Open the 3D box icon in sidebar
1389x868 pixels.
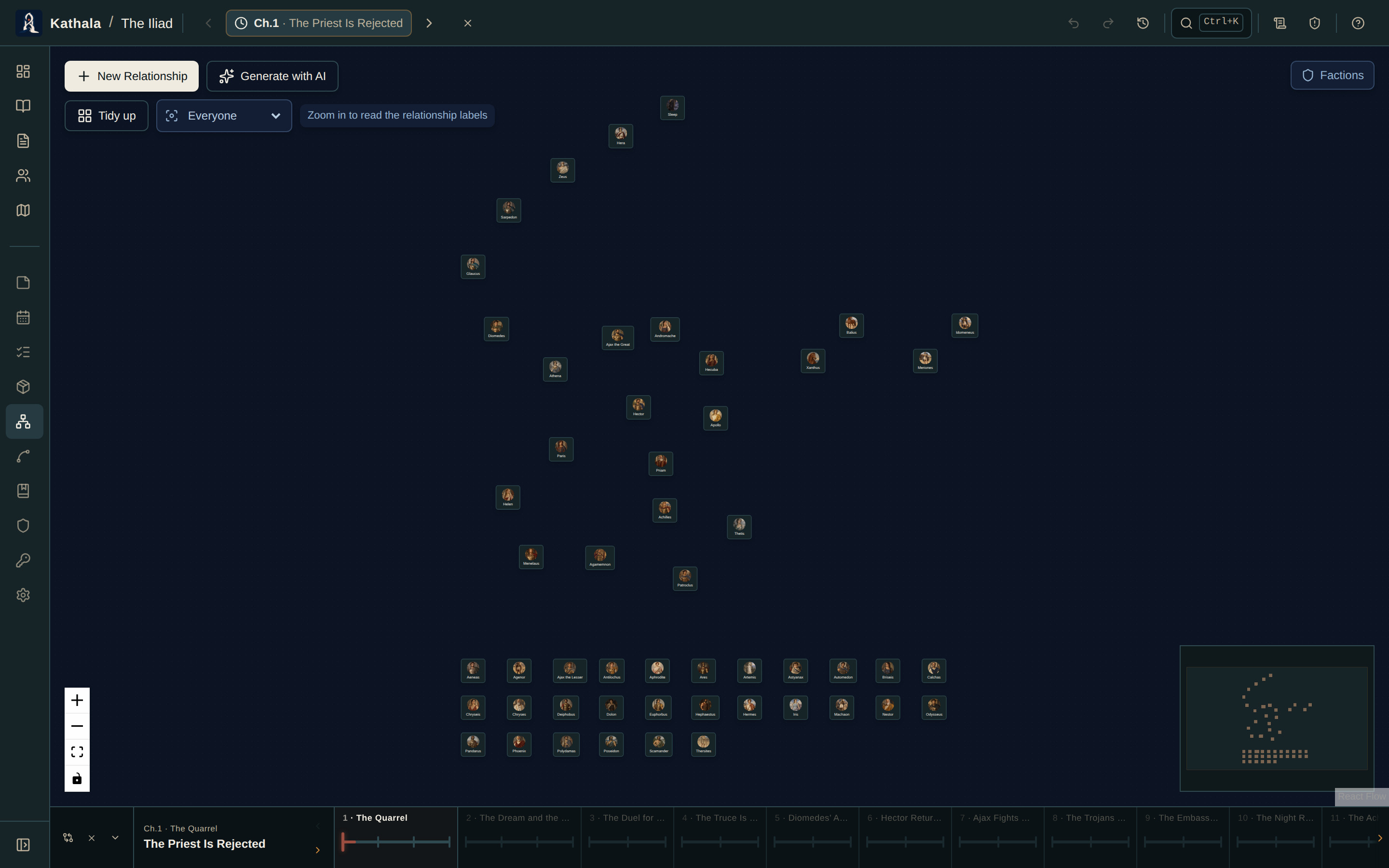pyautogui.click(x=23, y=387)
